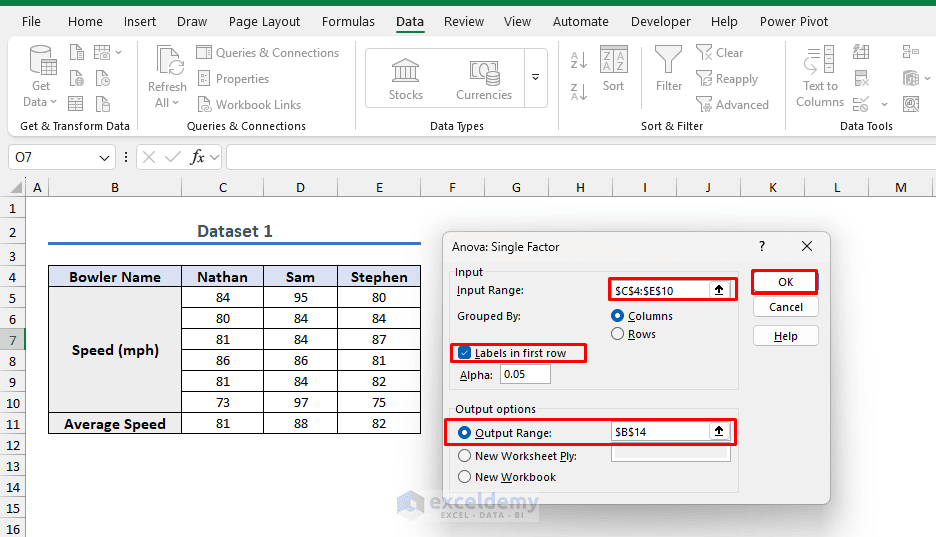Screen dimensions: 936x537
Task: Click the Speed (mph) merged cell
Action: coord(115,350)
